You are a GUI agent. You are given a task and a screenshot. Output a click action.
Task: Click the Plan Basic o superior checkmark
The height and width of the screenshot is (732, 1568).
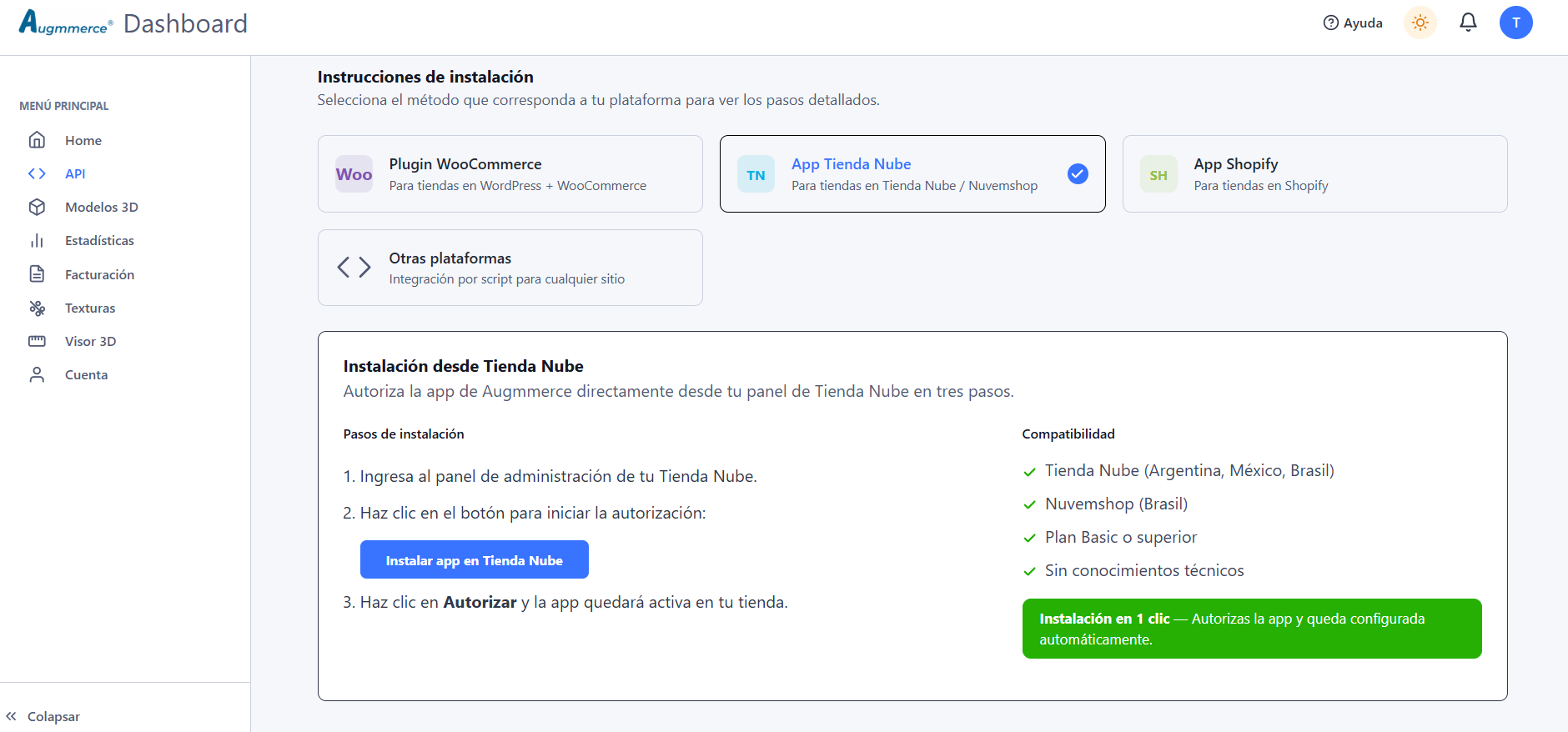pos(1029,539)
